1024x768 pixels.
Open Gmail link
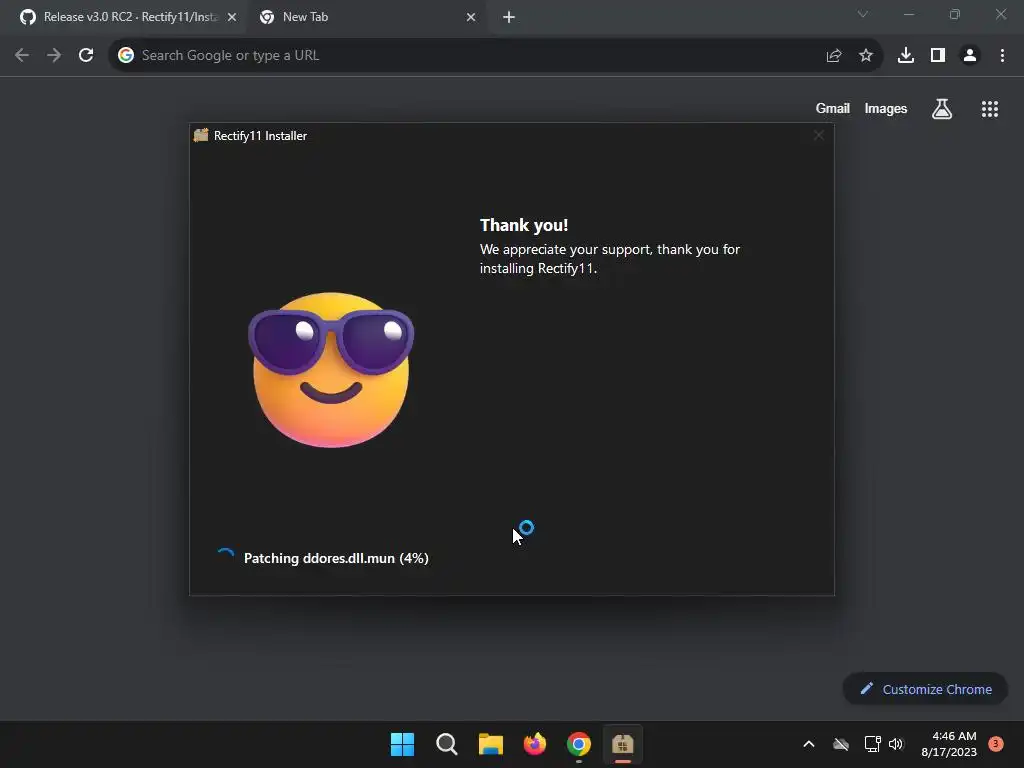[833, 108]
